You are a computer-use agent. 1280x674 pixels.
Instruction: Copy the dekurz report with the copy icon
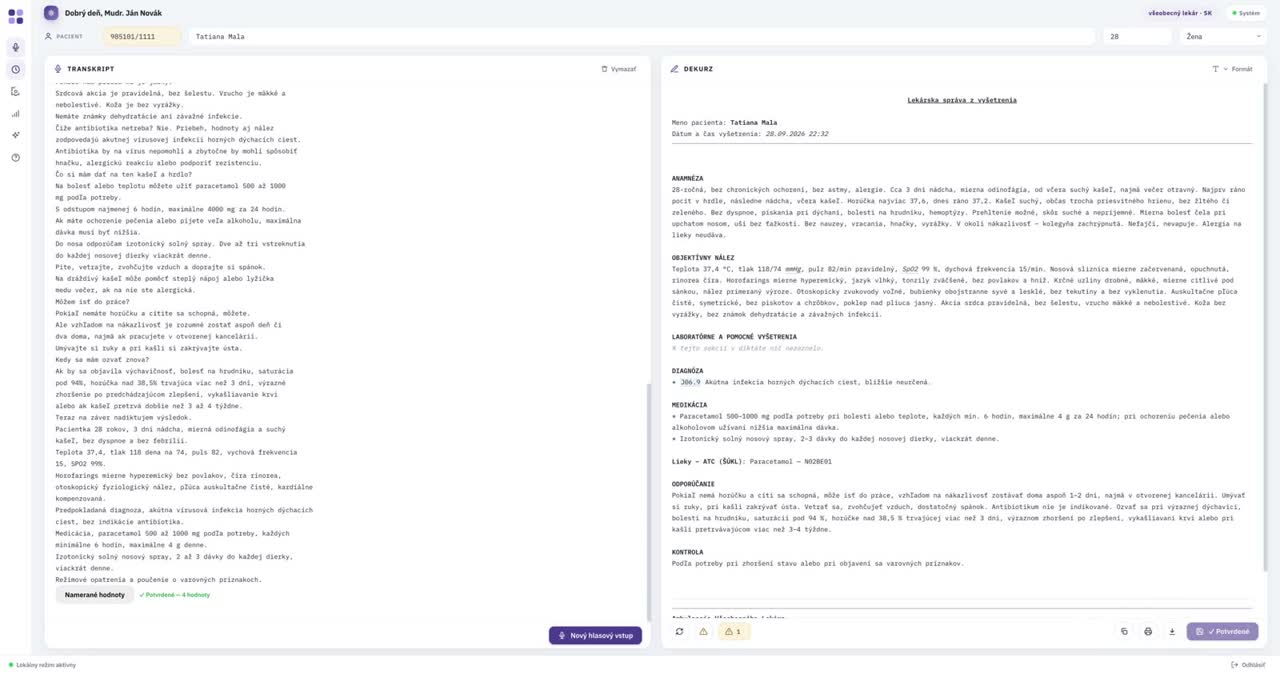point(1125,632)
